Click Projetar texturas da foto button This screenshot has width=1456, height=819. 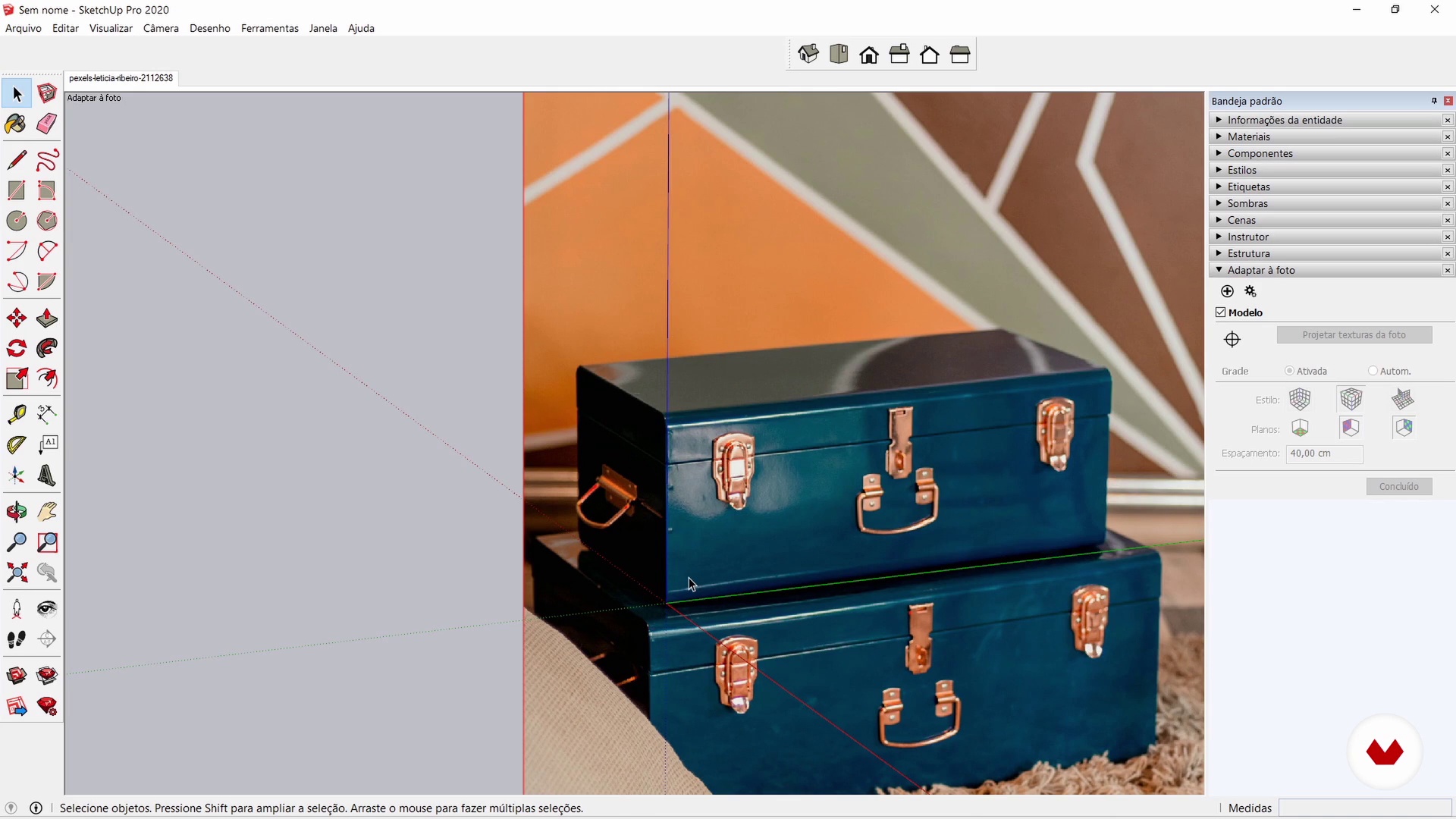(1354, 334)
